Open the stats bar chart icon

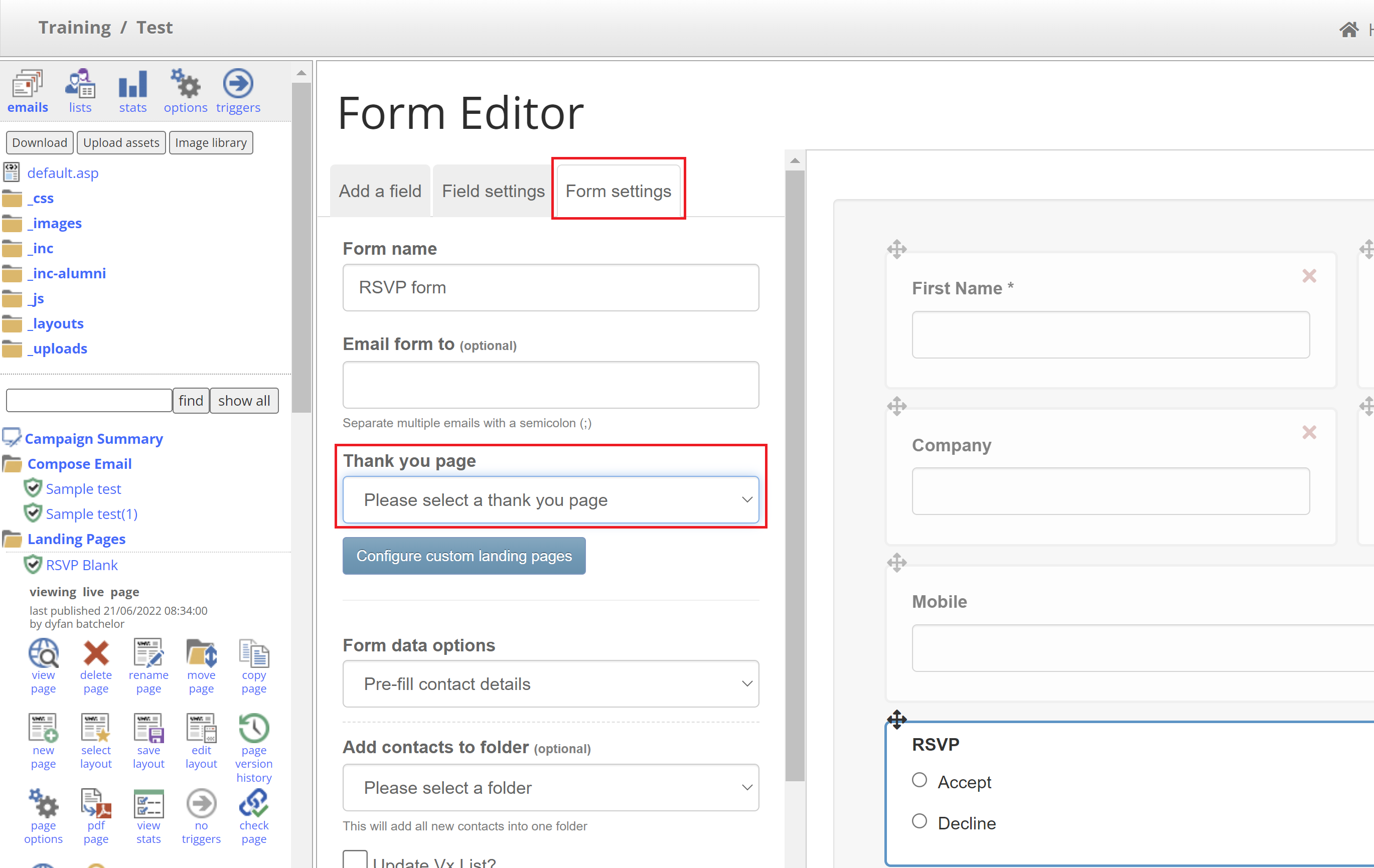coord(133,84)
